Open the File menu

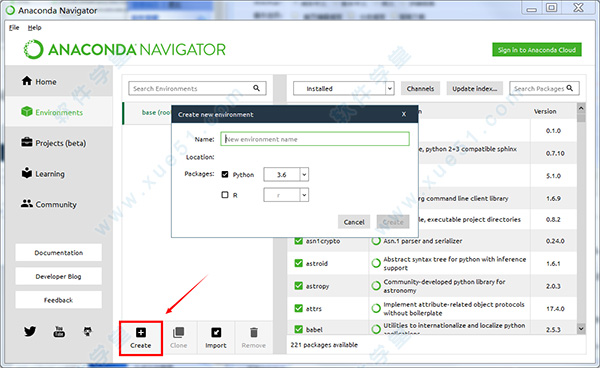pos(14,28)
